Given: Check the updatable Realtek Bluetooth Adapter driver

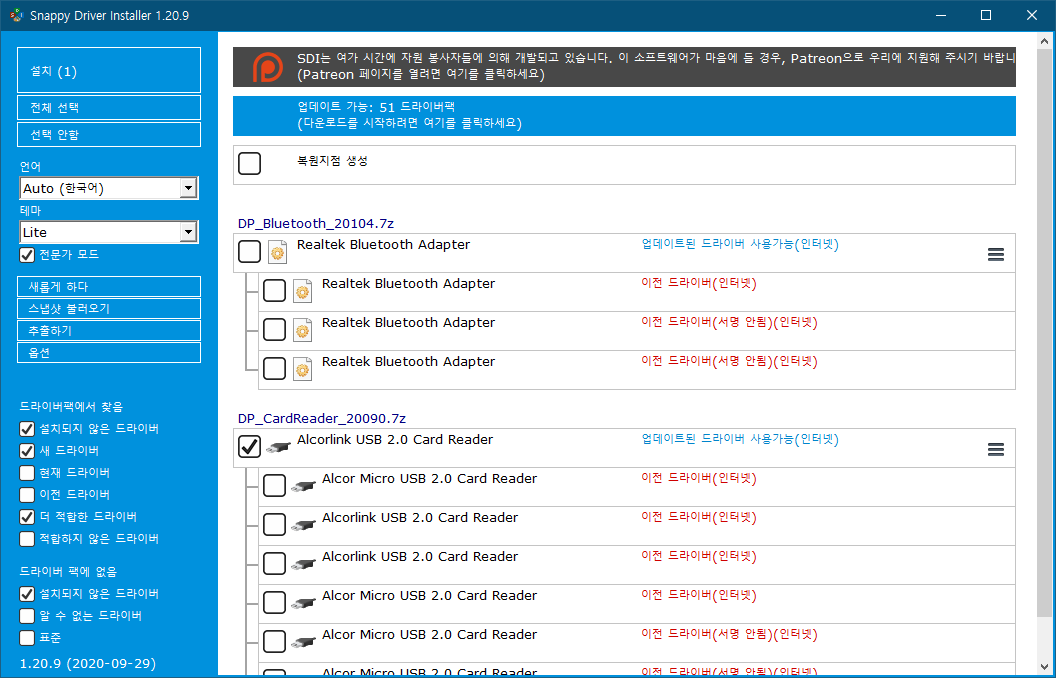Looking at the screenshot, I should tap(249, 252).
